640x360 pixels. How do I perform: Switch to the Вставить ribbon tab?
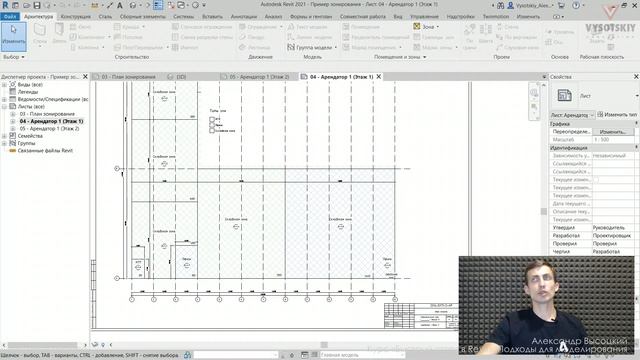click(x=212, y=16)
